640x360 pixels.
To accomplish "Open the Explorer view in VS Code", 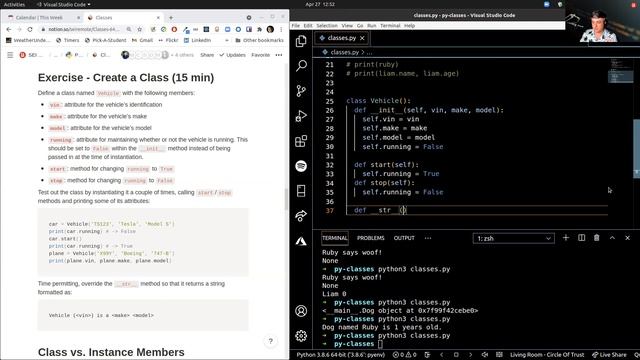I will point(301,41).
